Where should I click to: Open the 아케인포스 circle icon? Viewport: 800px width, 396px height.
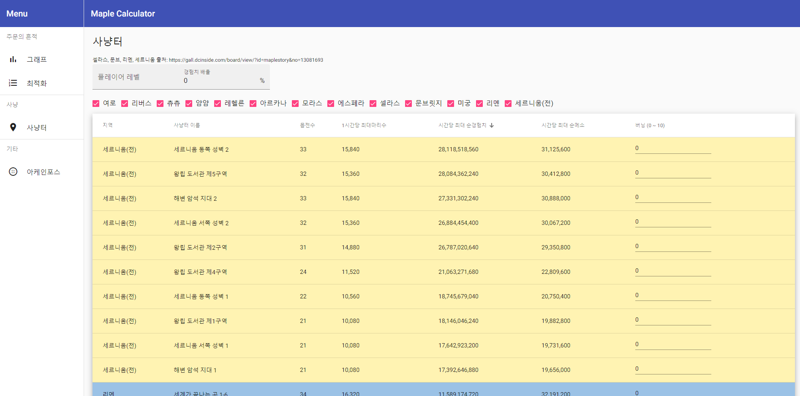pyautogui.click(x=13, y=172)
